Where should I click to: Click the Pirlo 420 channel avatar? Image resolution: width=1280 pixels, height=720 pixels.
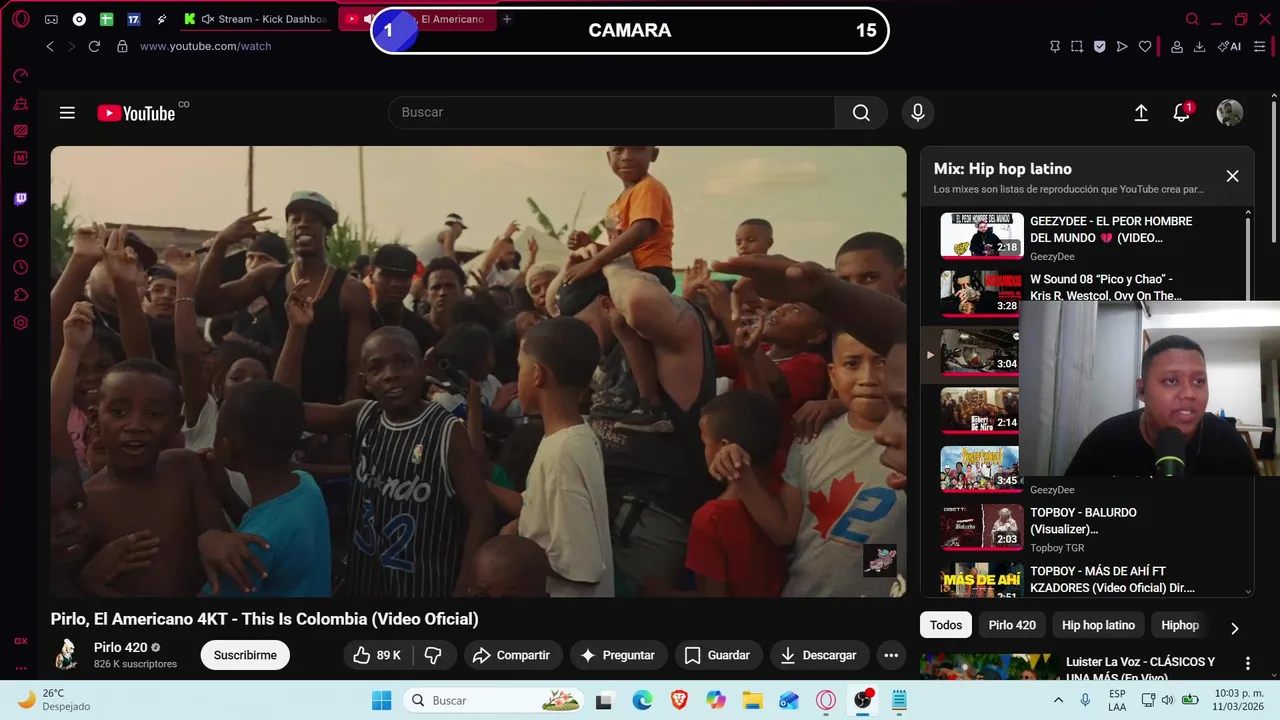click(x=67, y=654)
